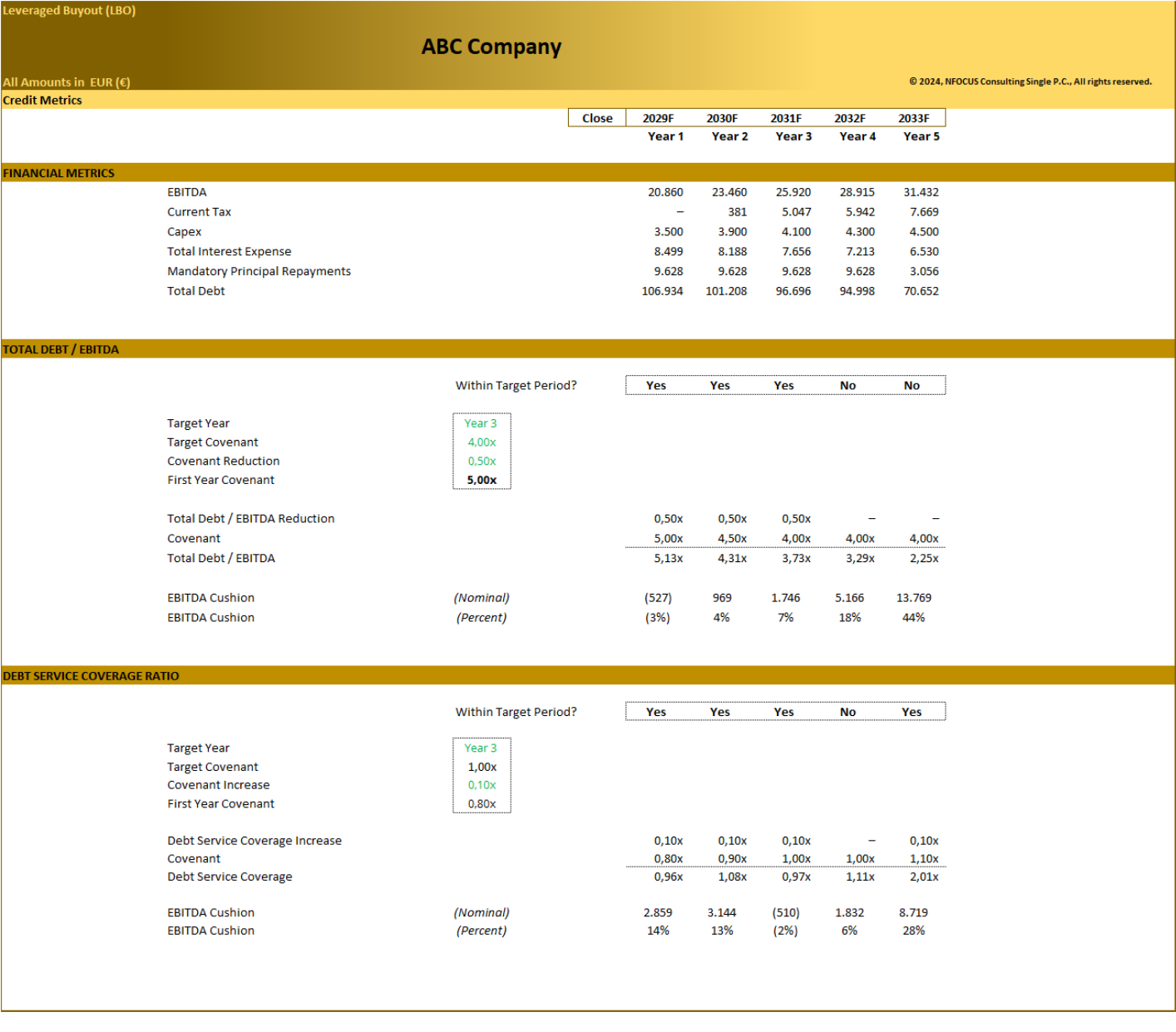Click the 'Leveraged Buyout (LBO)' header text
The width and height of the screenshot is (1176, 1032).
tap(69, 10)
